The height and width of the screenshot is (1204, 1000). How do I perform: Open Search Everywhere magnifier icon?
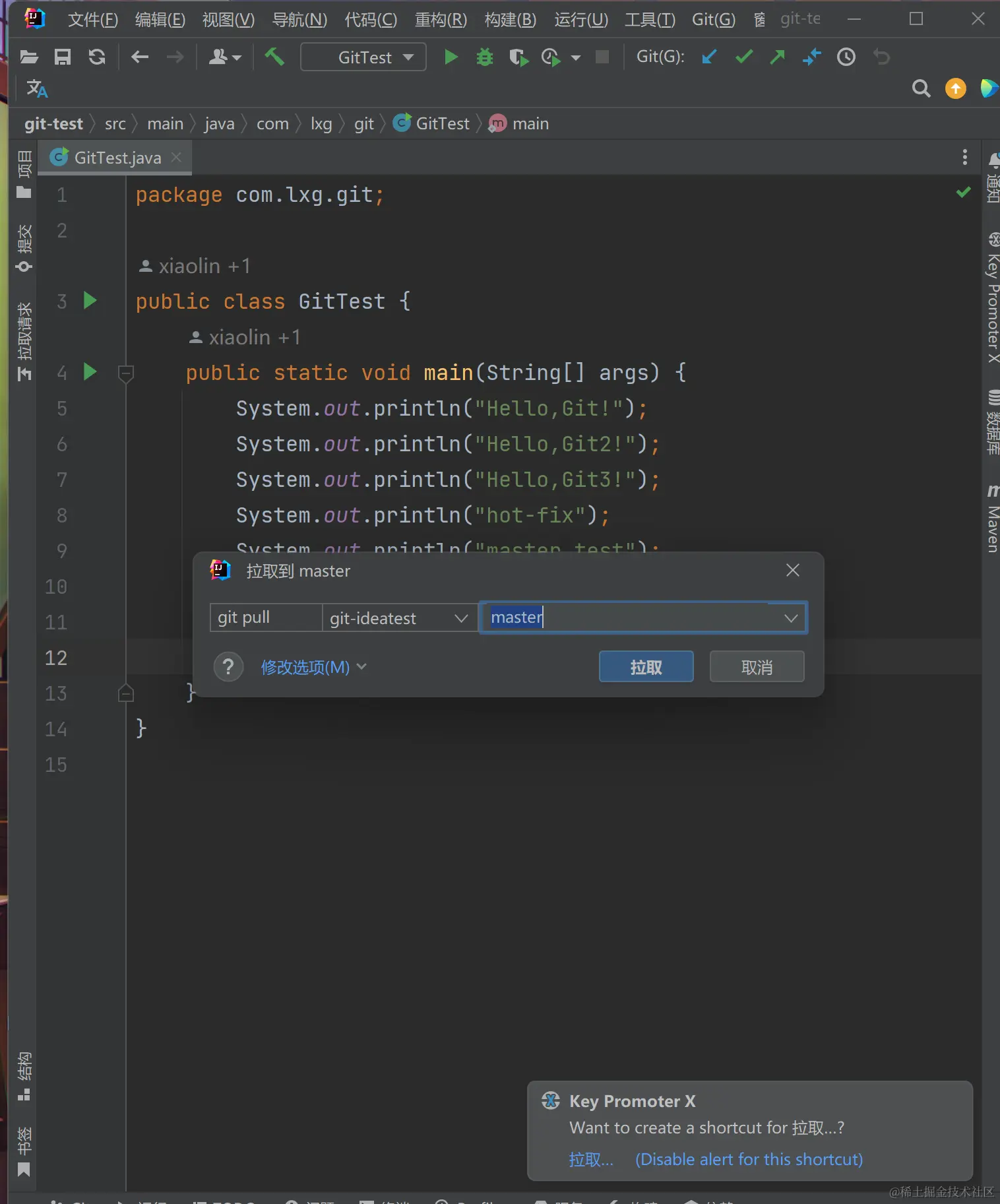coord(922,88)
